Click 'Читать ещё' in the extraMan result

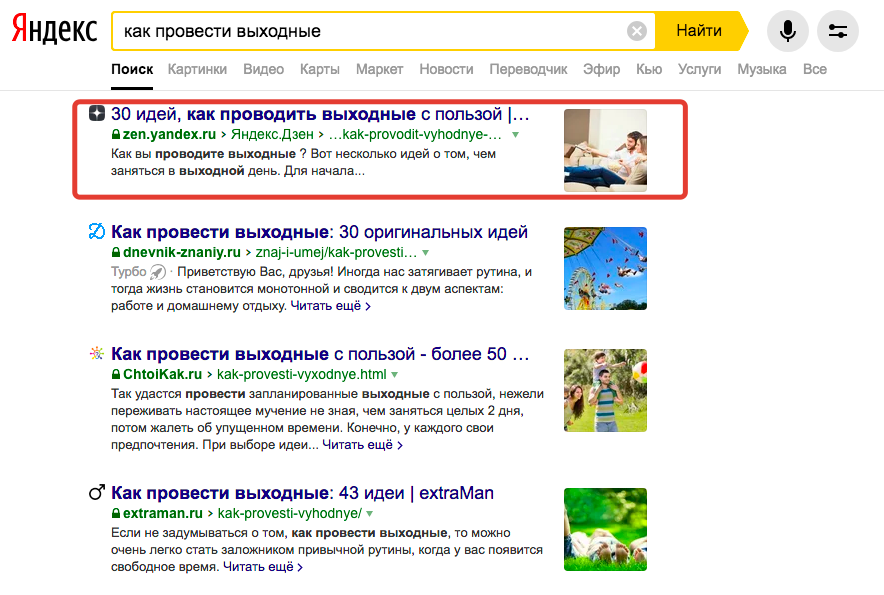263,566
